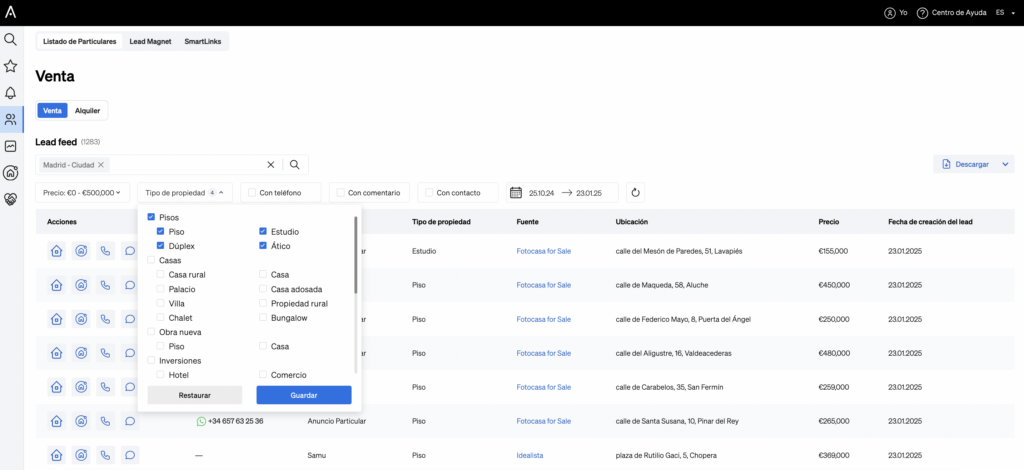Expand the Descargar dropdown arrow

point(1005,164)
